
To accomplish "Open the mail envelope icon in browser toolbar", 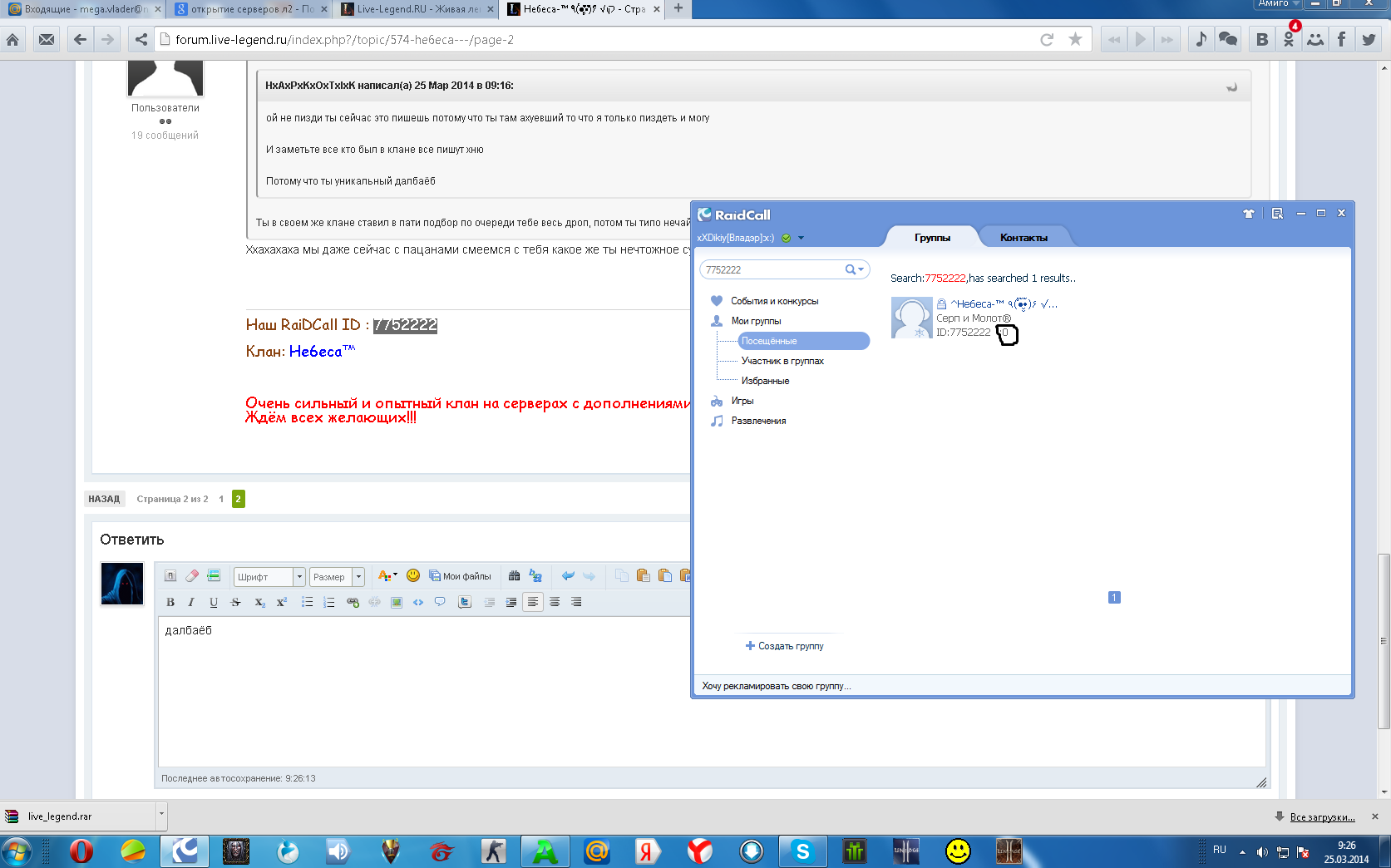I will (47, 39).
